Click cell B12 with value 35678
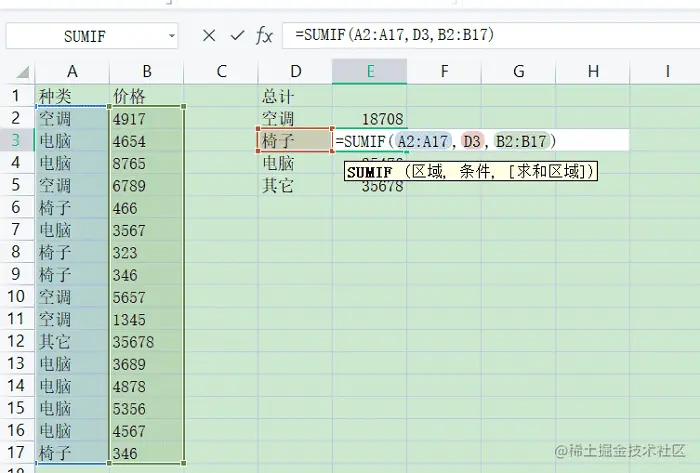The image size is (700, 473). tap(146, 341)
